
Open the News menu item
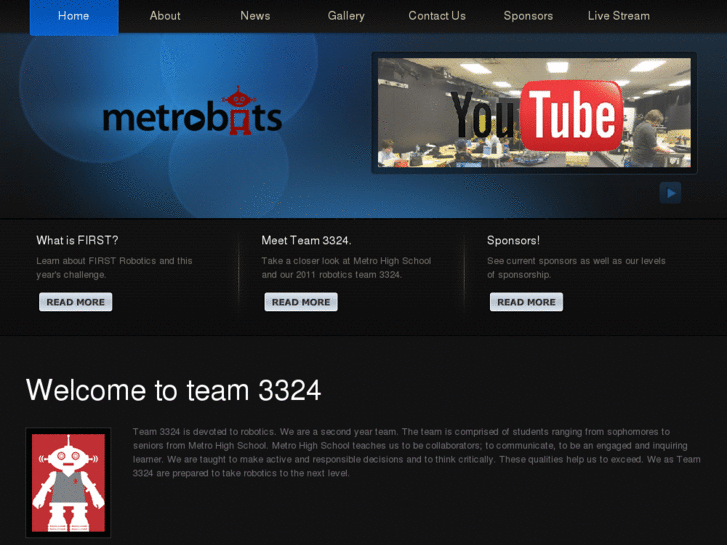pos(255,16)
